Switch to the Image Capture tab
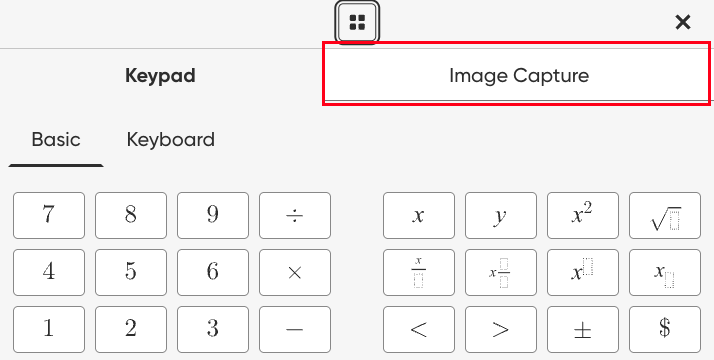 [x=519, y=75]
